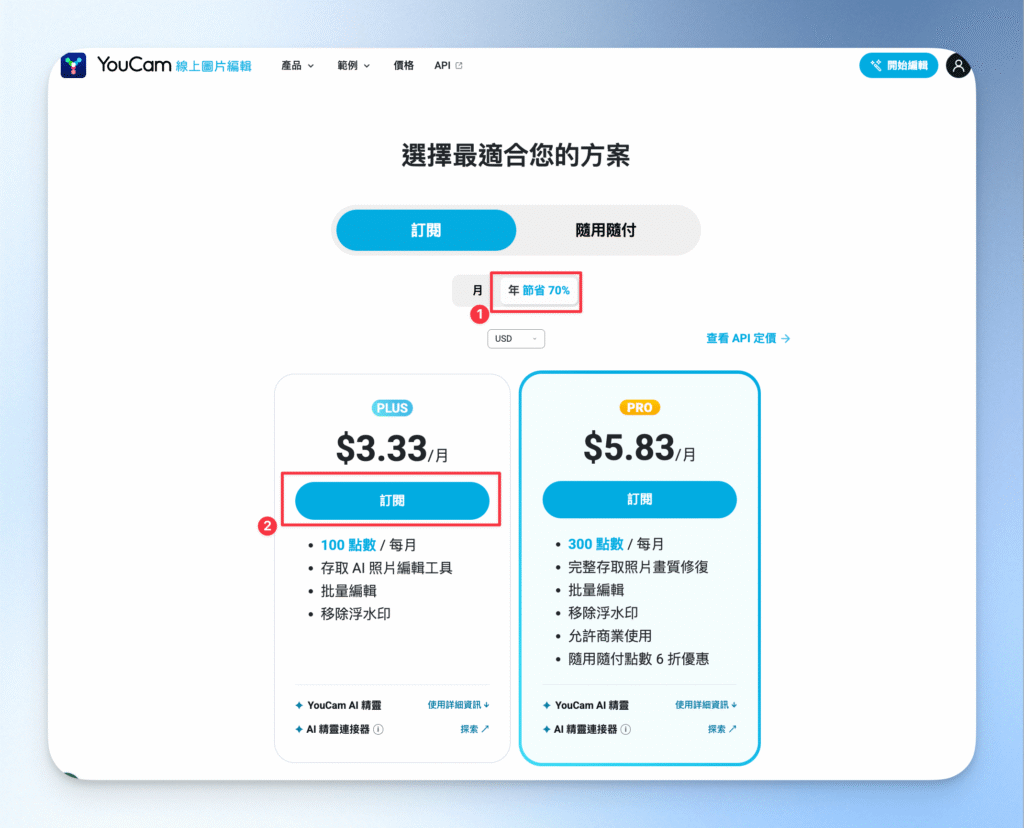Switch billing to 月

pos(477,290)
